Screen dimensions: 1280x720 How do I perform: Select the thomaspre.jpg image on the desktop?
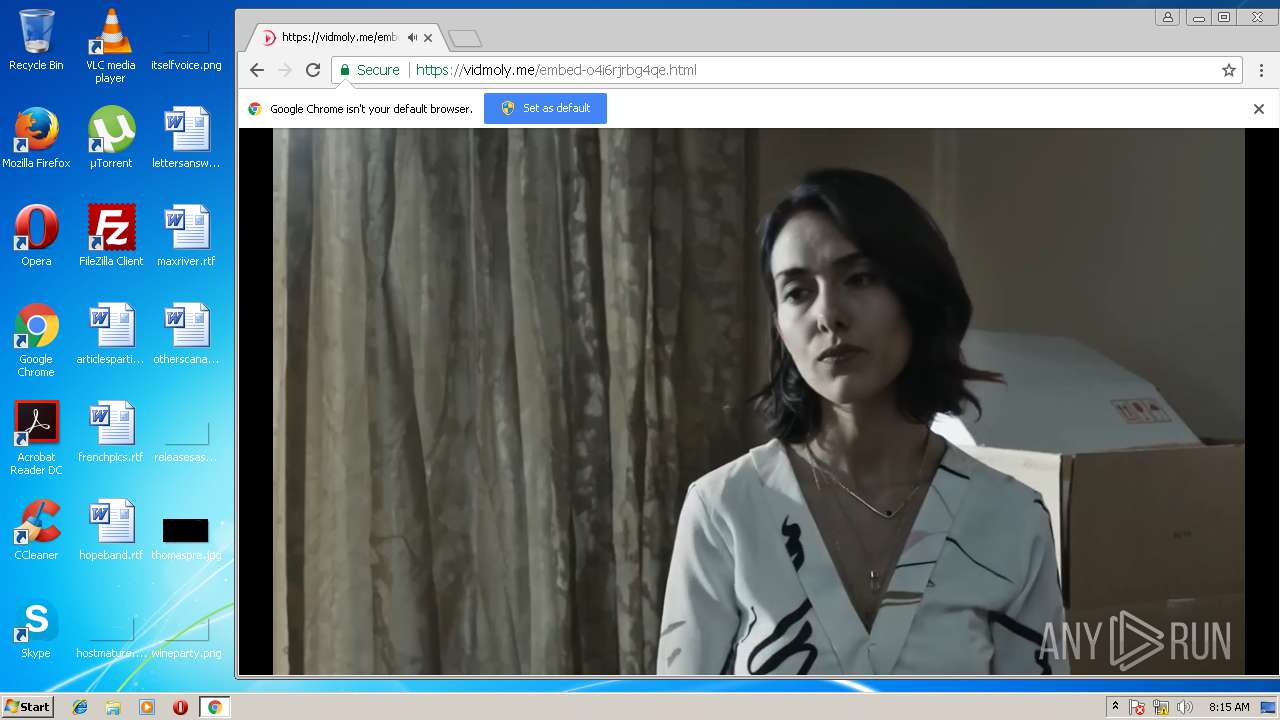pos(186,538)
